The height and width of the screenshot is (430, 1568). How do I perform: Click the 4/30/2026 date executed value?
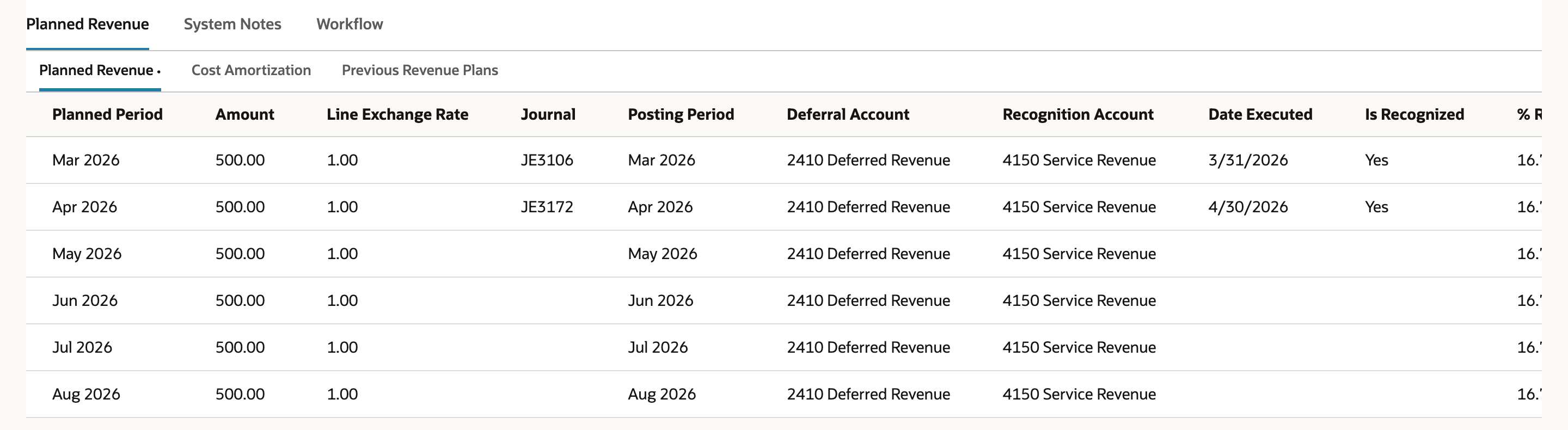coord(1248,207)
